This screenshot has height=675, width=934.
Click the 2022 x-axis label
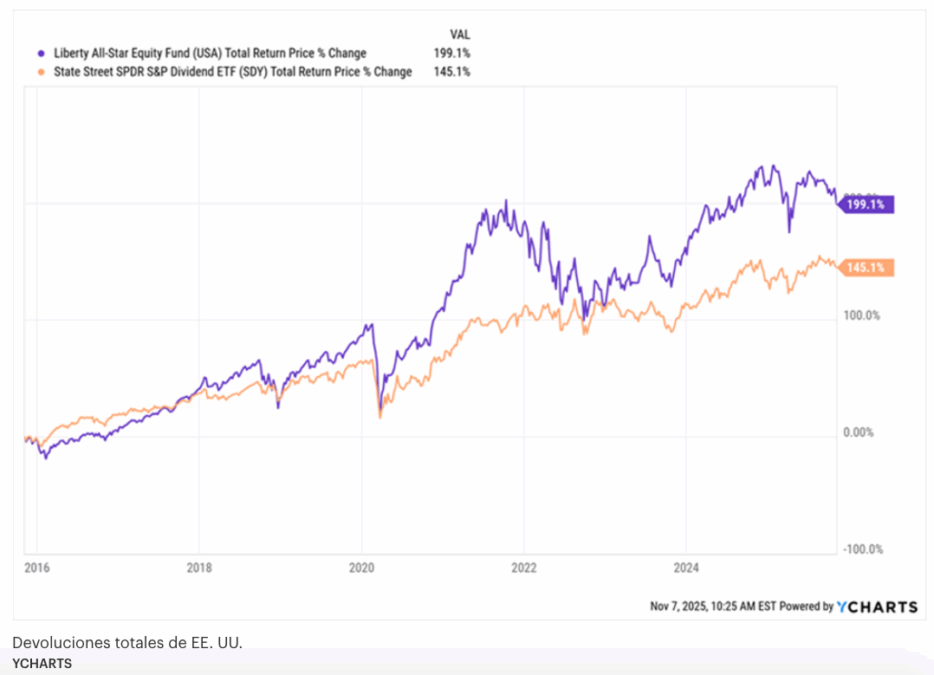523,568
